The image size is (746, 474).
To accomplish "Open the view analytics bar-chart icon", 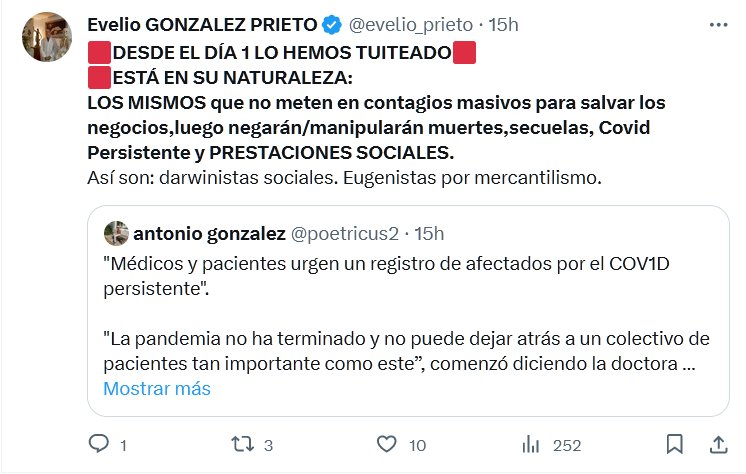I will coord(532,443).
